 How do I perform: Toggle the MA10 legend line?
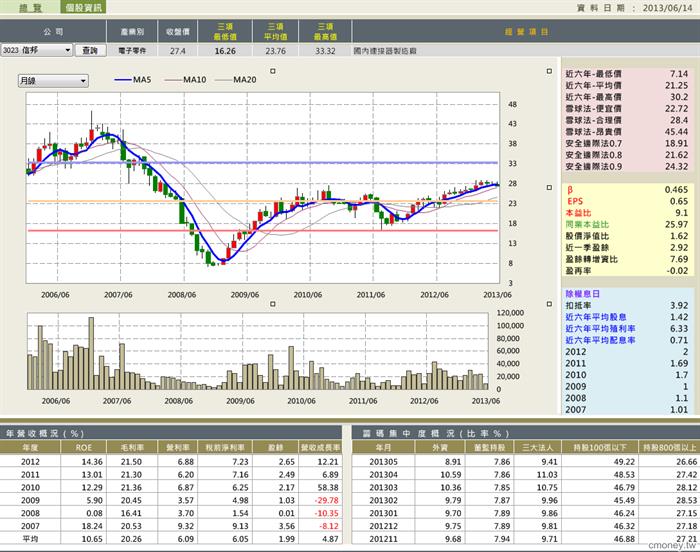(185, 80)
